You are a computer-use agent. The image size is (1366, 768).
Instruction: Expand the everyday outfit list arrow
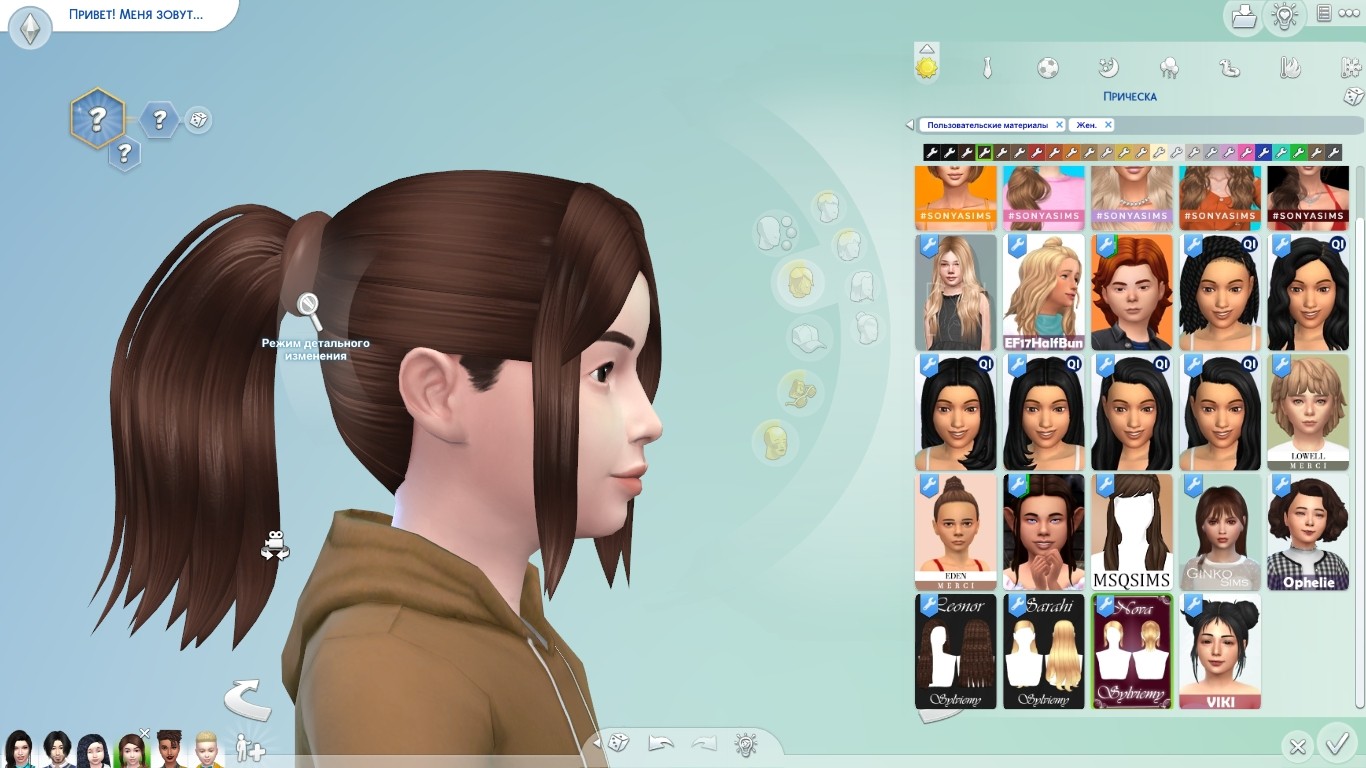(927, 48)
